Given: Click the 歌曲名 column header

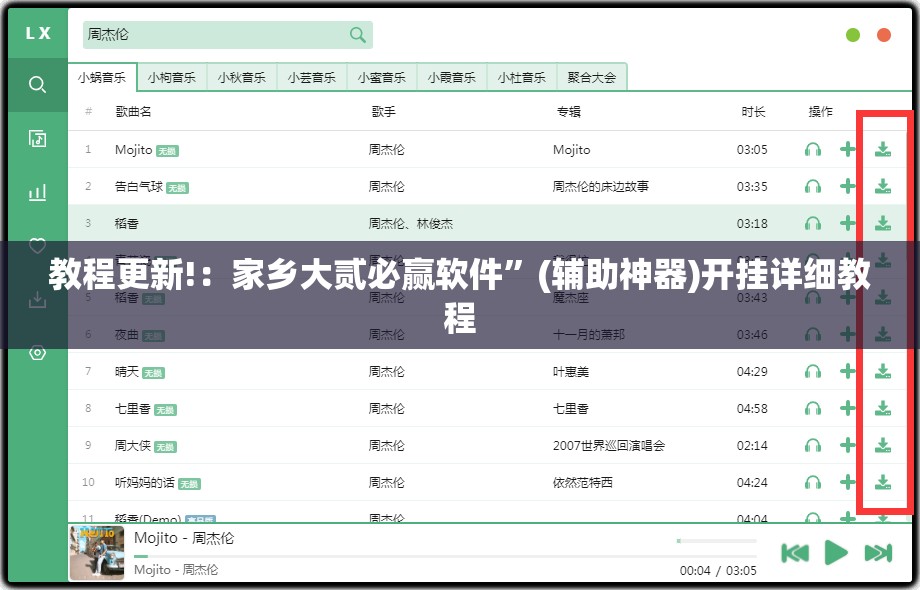Looking at the screenshot, I should point(134,111).
